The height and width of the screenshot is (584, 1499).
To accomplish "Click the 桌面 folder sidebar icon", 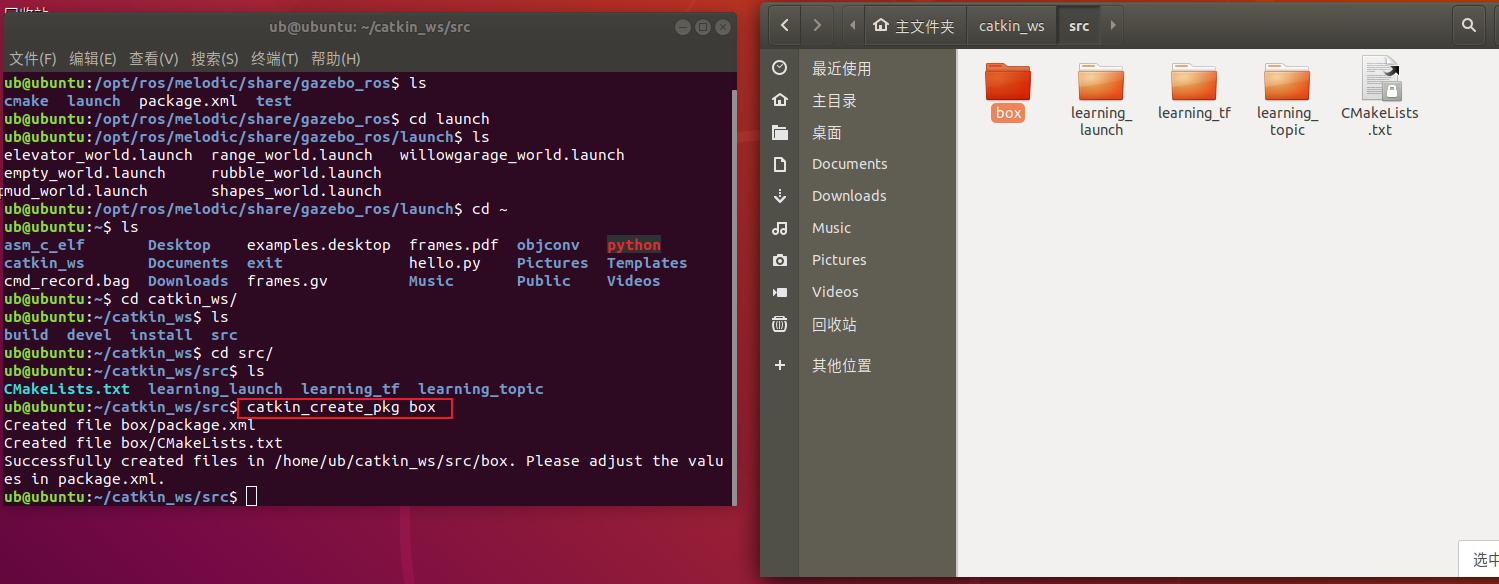I will pyautogui.click(x=780, y=132).
